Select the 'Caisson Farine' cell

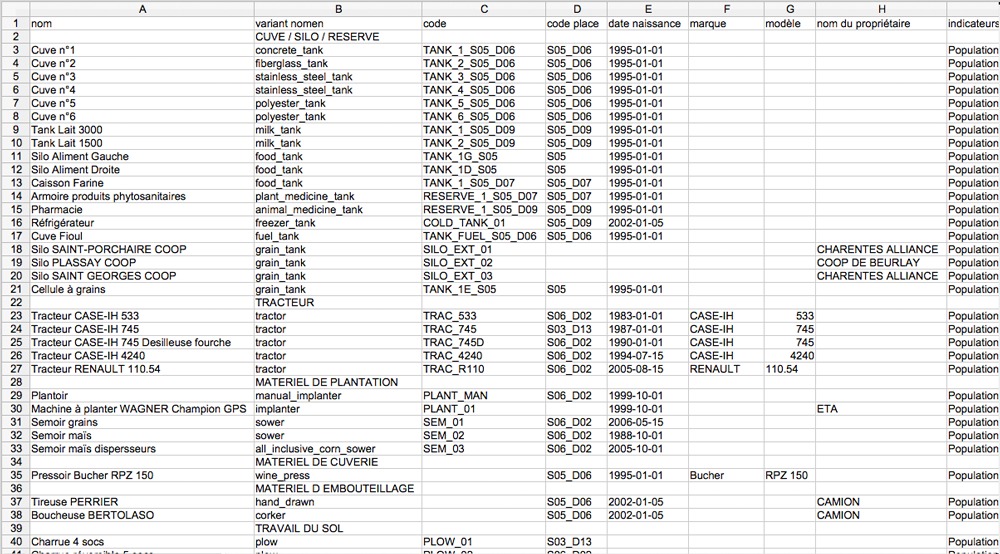[142, 183]
